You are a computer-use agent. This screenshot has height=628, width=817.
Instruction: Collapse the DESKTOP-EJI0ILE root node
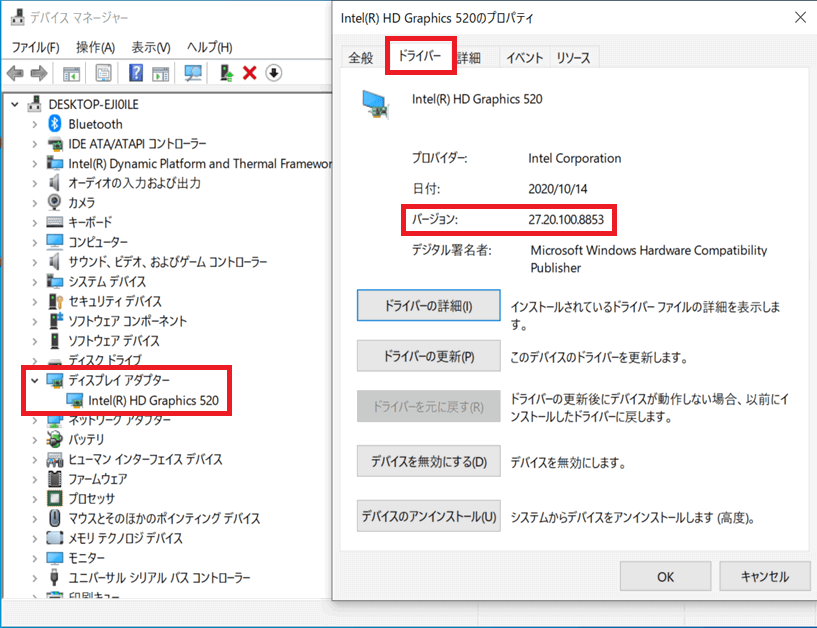pyautogui.click(x=15, y=105)
